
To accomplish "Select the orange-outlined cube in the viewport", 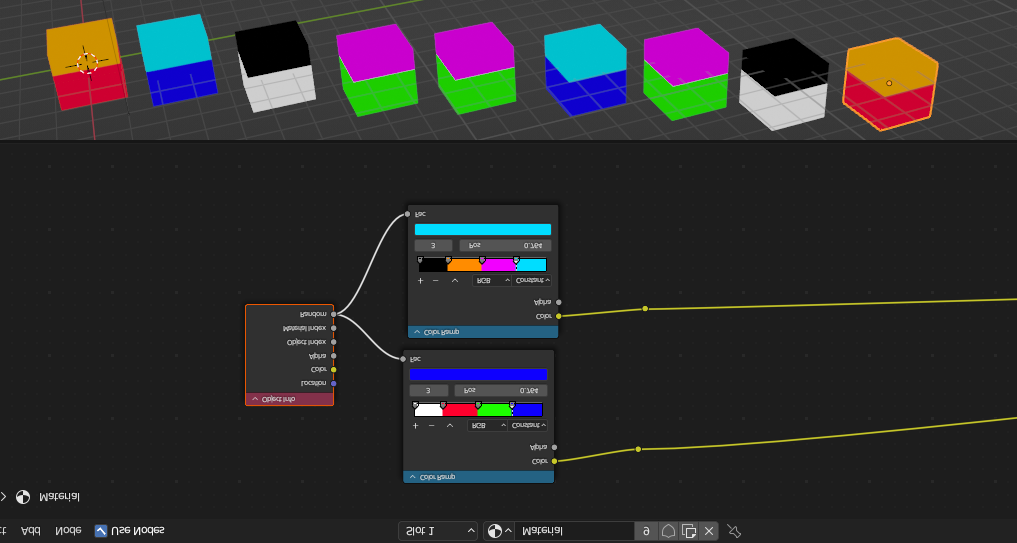I will click(x=890, y=84).
